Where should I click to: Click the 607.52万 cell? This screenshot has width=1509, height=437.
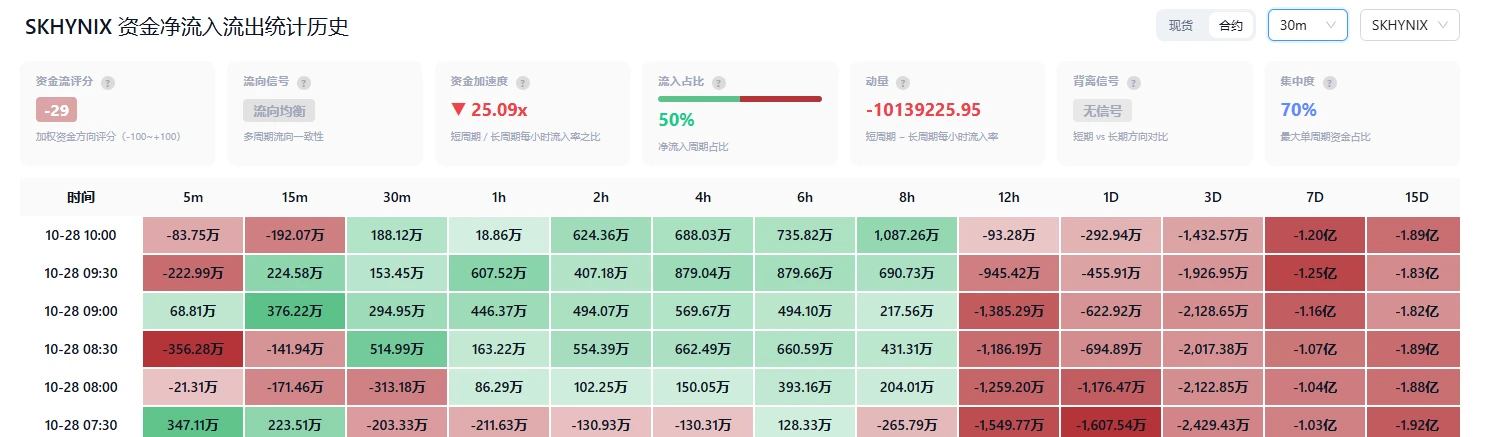(x=499, y=274)
